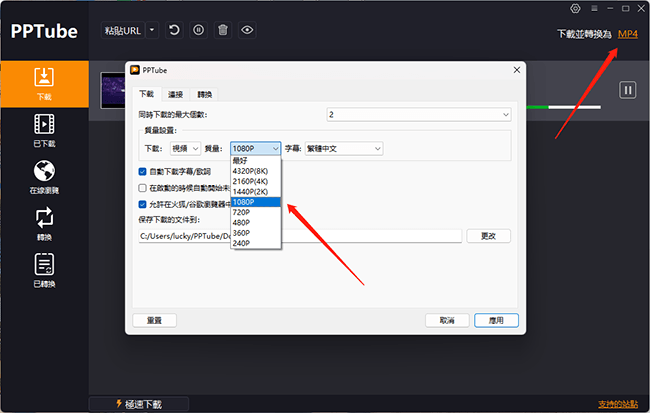Select 480P quality option
This screenshot has width=650, height=413.
click(255, 223)
